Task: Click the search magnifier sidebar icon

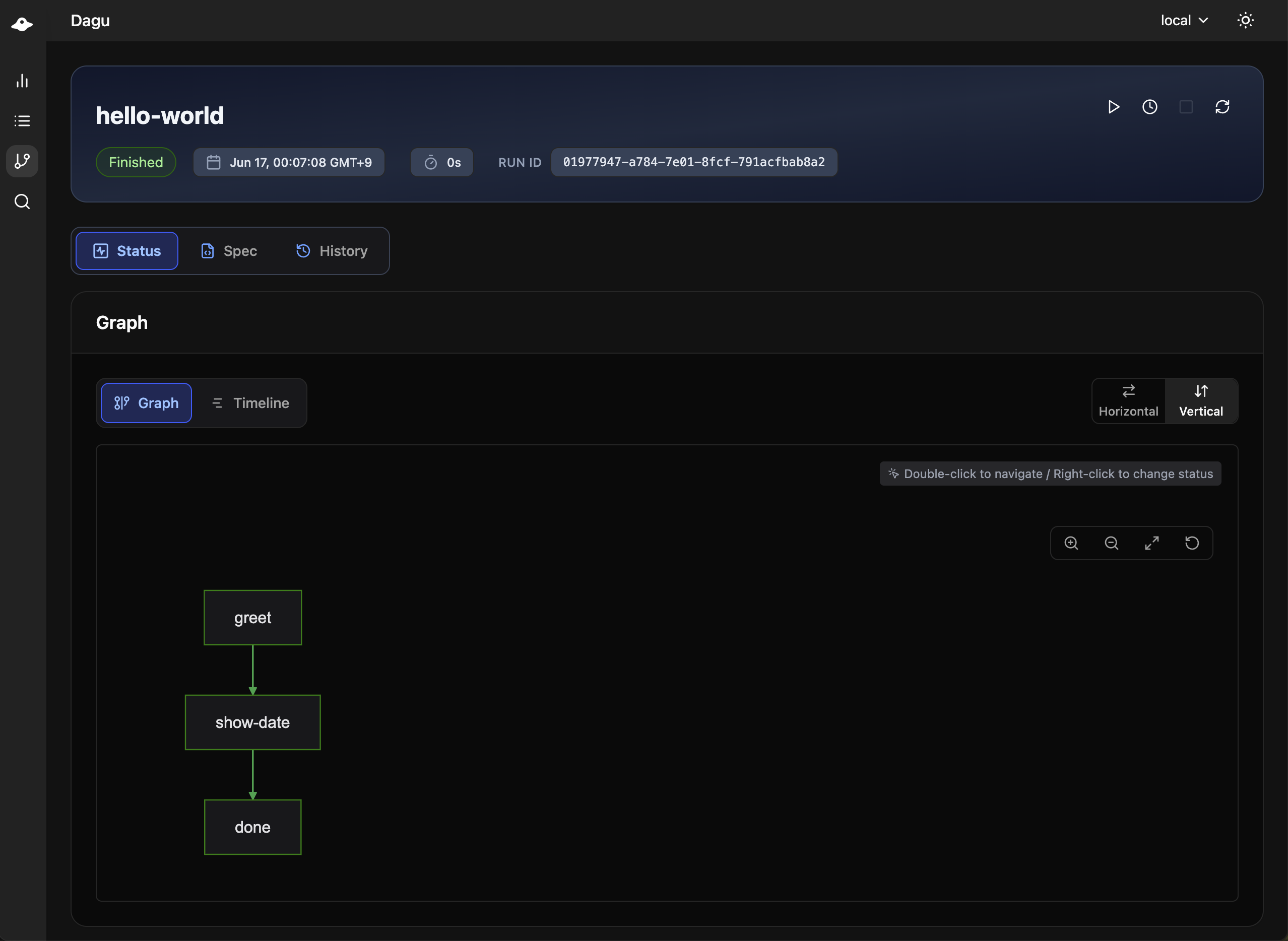Action: [22, 201]
